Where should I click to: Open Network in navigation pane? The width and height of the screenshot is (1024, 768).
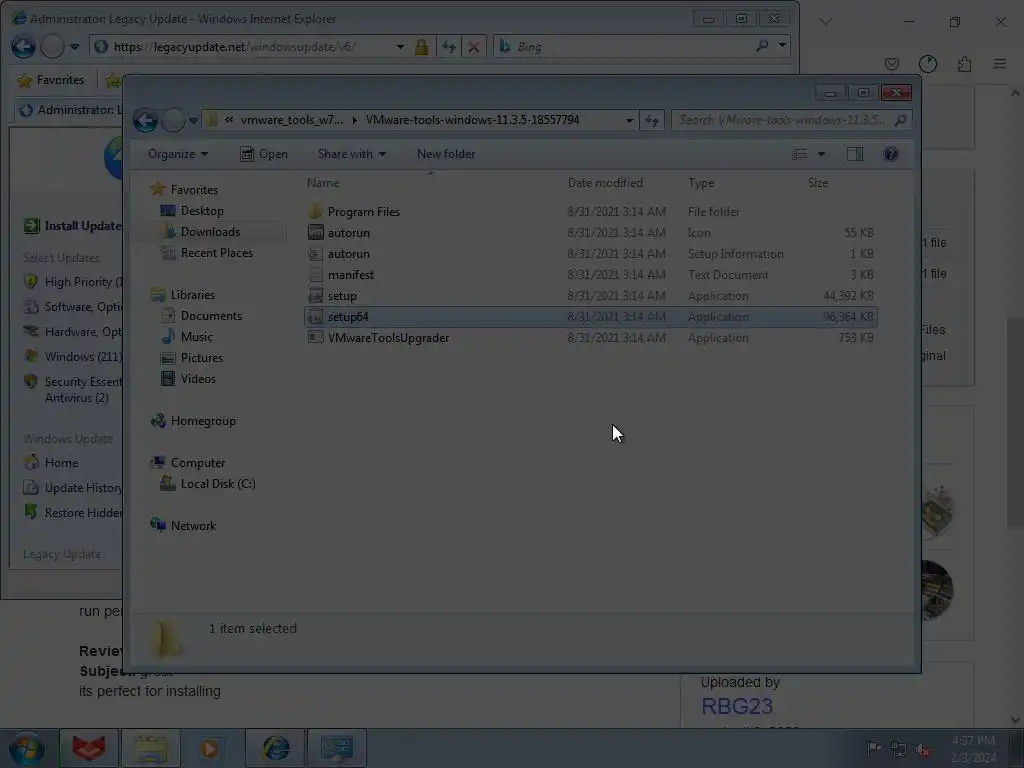click(193, 526)
